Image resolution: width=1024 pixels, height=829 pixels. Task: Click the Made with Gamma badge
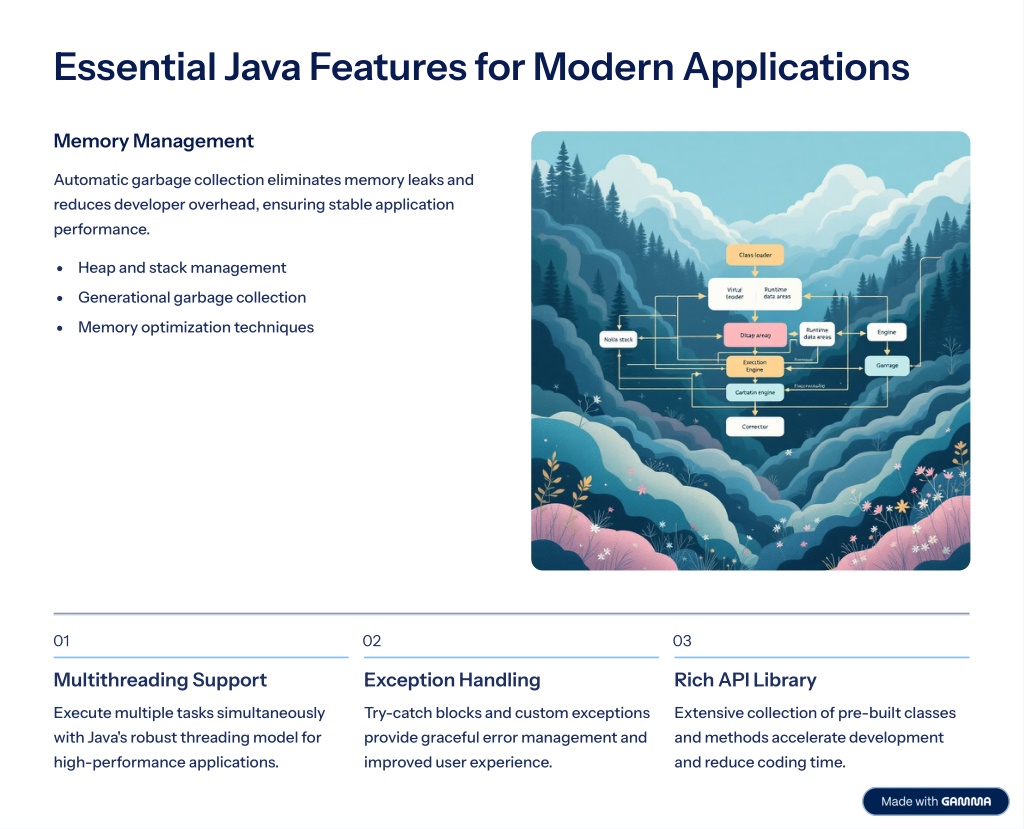coord(935,801)
